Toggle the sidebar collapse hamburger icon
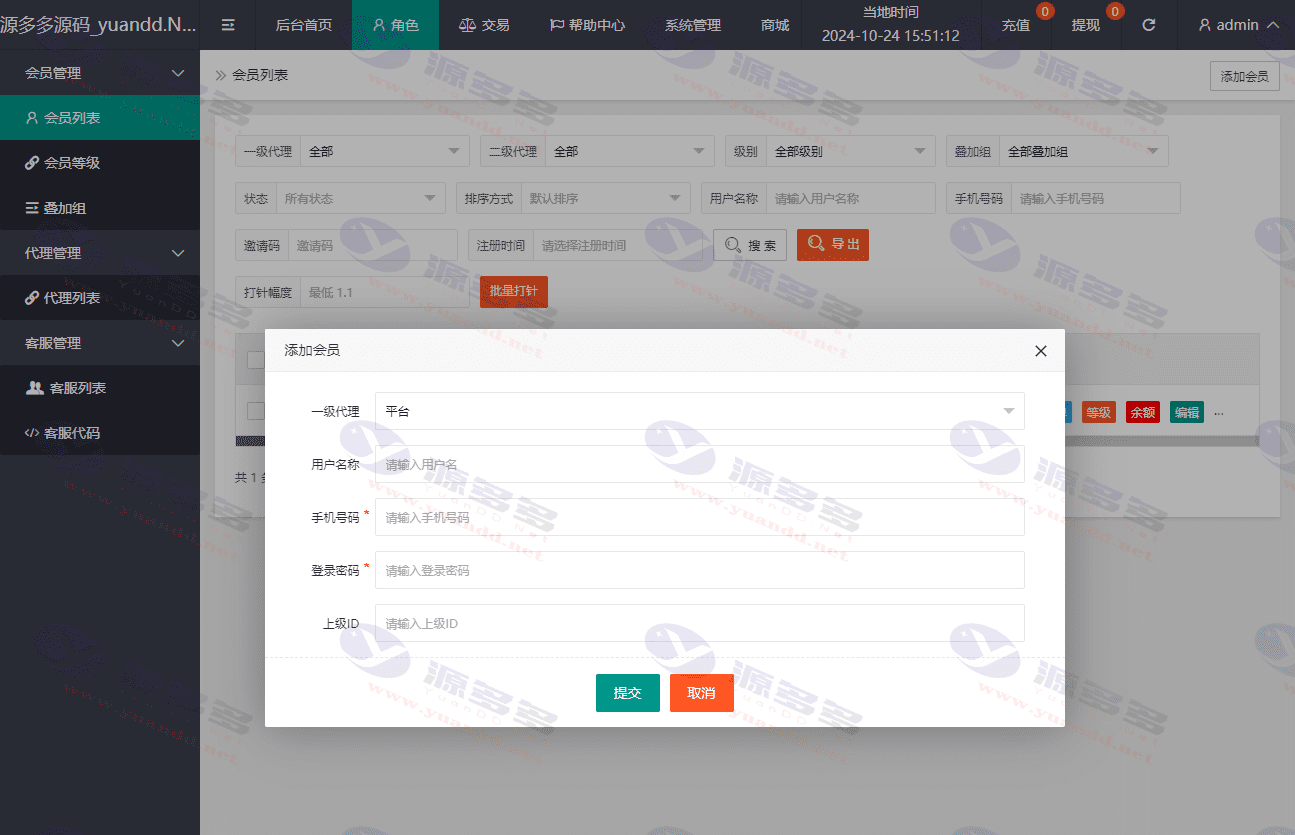The height and width of the screenshot is (835, 1295). click(x=228, y=25)
